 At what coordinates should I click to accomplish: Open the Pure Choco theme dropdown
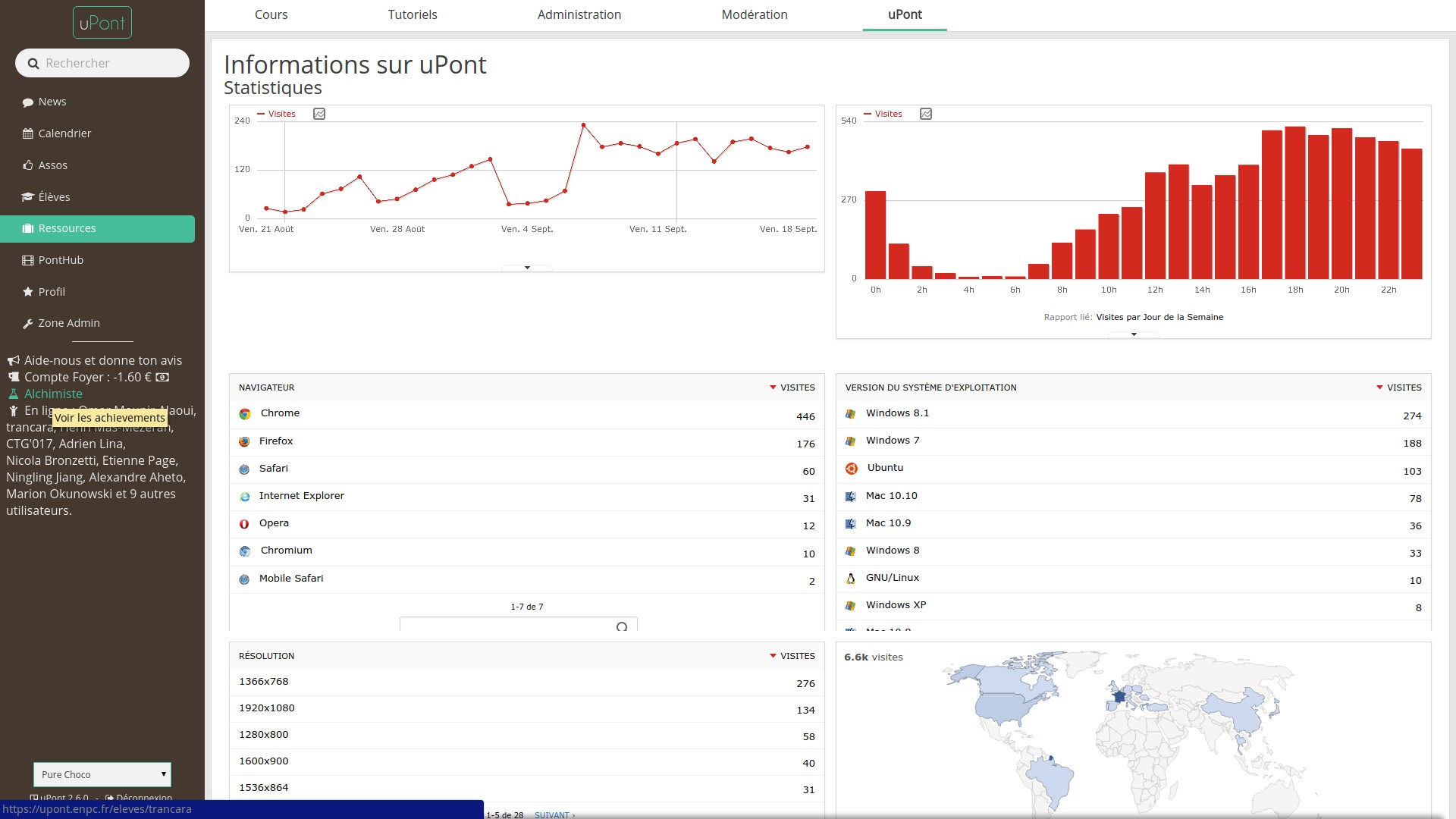102,774
